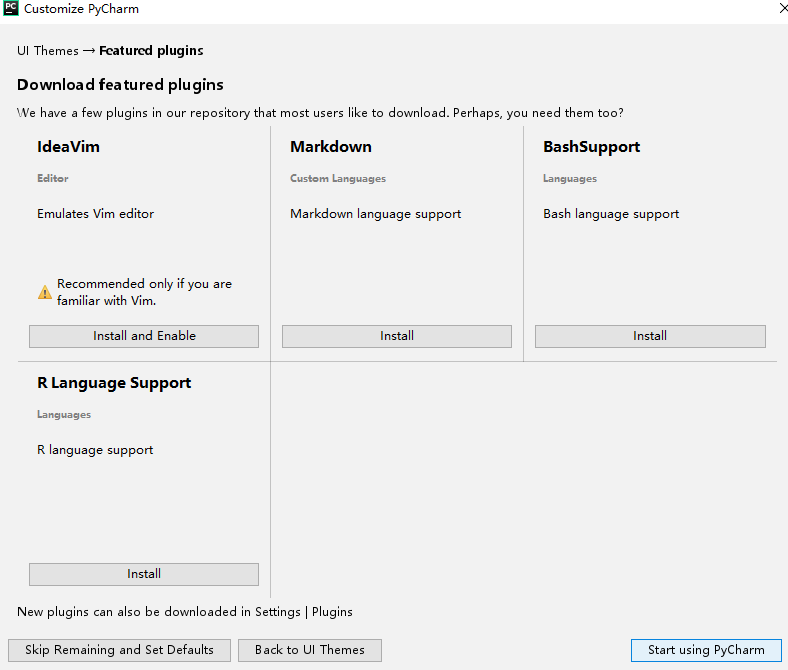This screenshot has height=670, width=788.
Task: Click the 'Download featured plugins' heading
Action: click(x=120, y=85)
